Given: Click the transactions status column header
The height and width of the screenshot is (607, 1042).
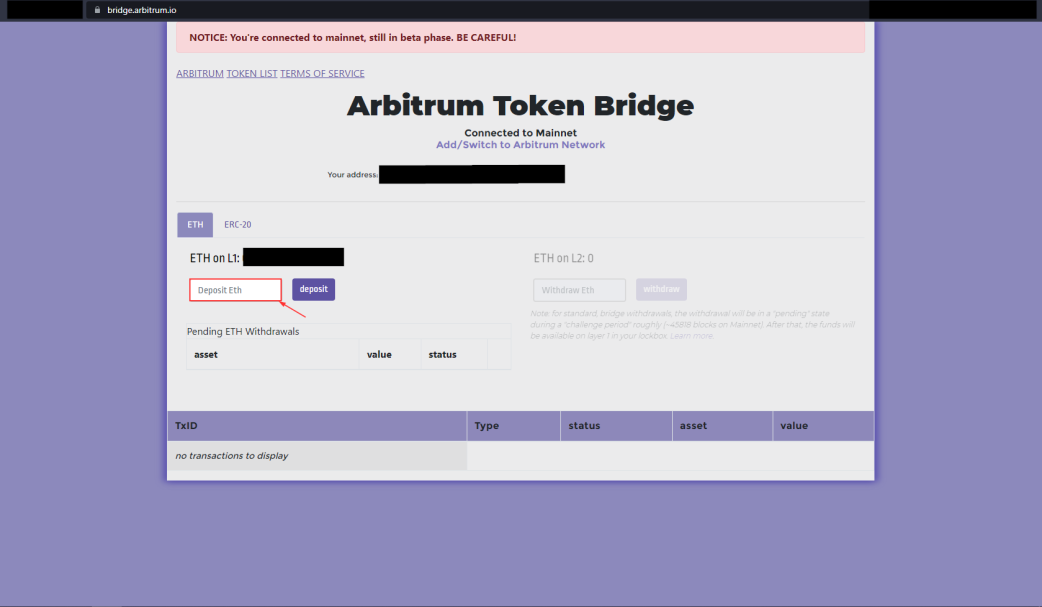Looking at the screenshot, I should point(616,425).
